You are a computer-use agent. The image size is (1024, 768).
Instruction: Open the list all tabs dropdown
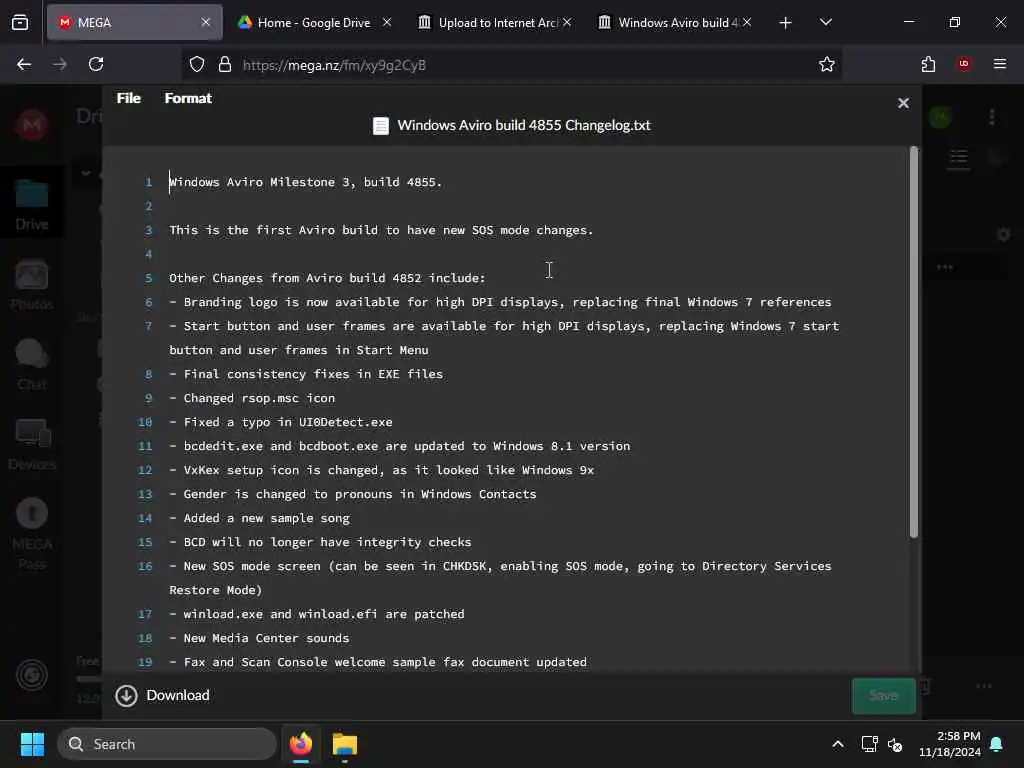pos(825,22)
